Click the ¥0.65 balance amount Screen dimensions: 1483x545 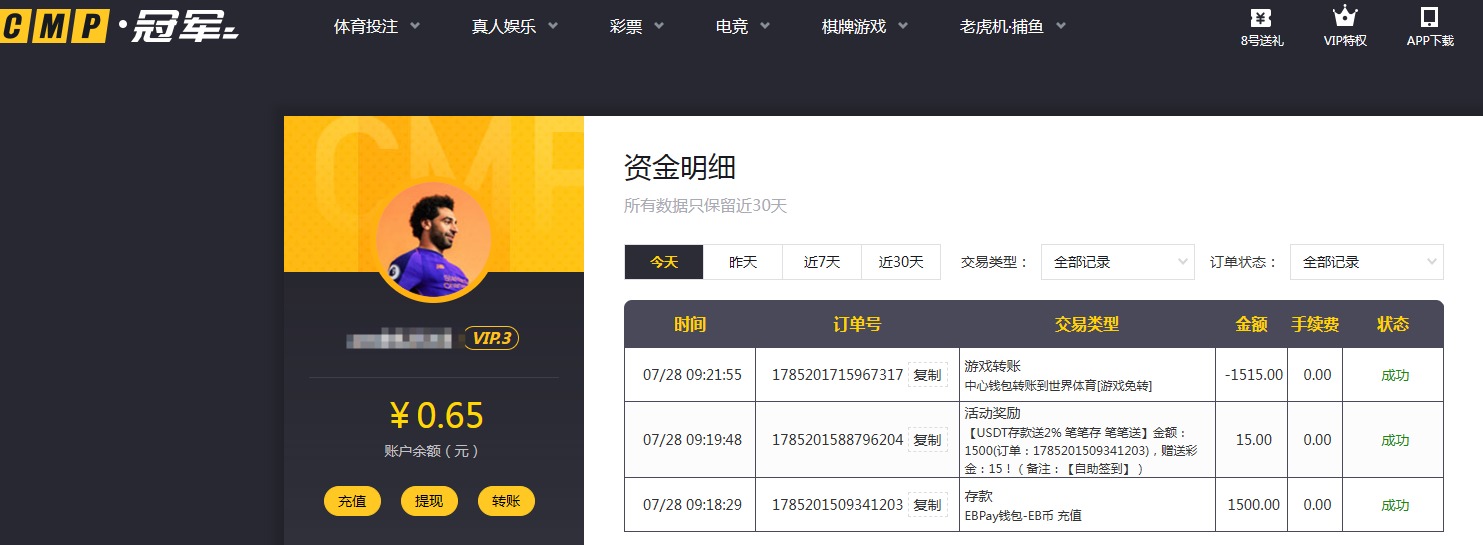(435, 415)
